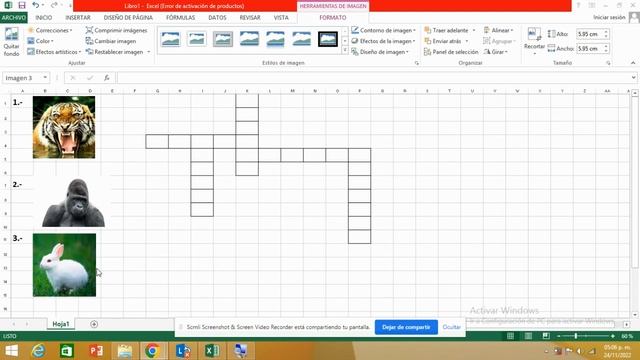Save the workbook via quick access
Viewport: 640px width, 360px height.
[22, 5]
